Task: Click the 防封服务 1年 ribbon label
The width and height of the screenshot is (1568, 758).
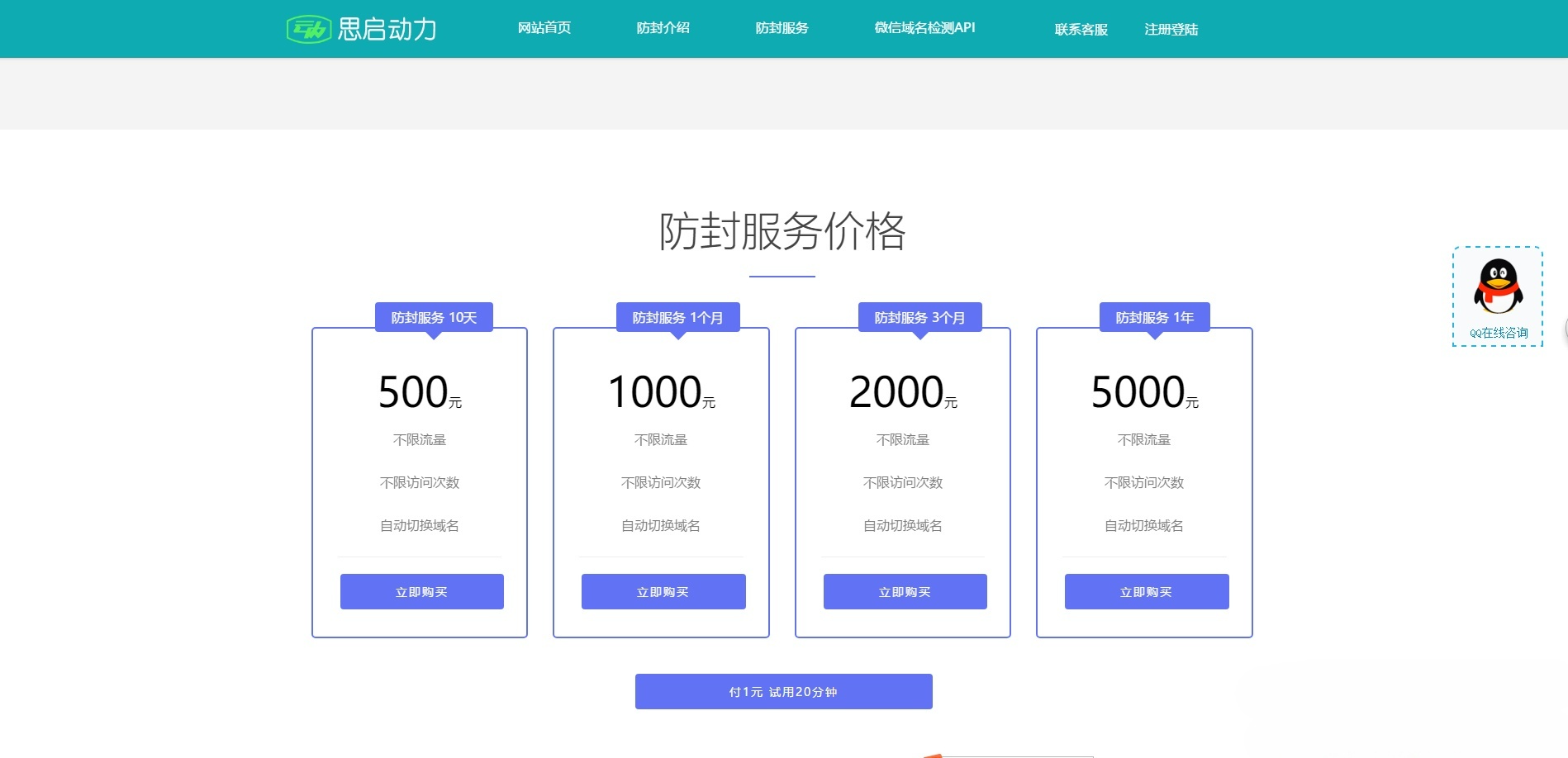Action: 1154,316
